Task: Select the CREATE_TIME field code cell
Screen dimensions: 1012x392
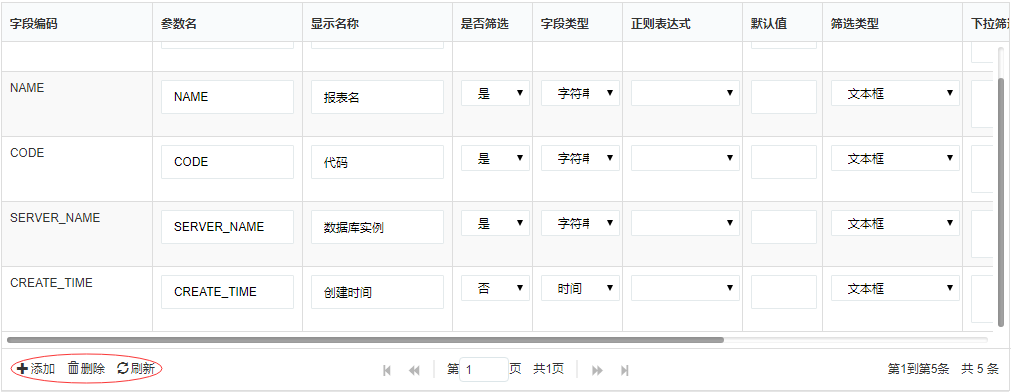Action: tap(77, 299)
